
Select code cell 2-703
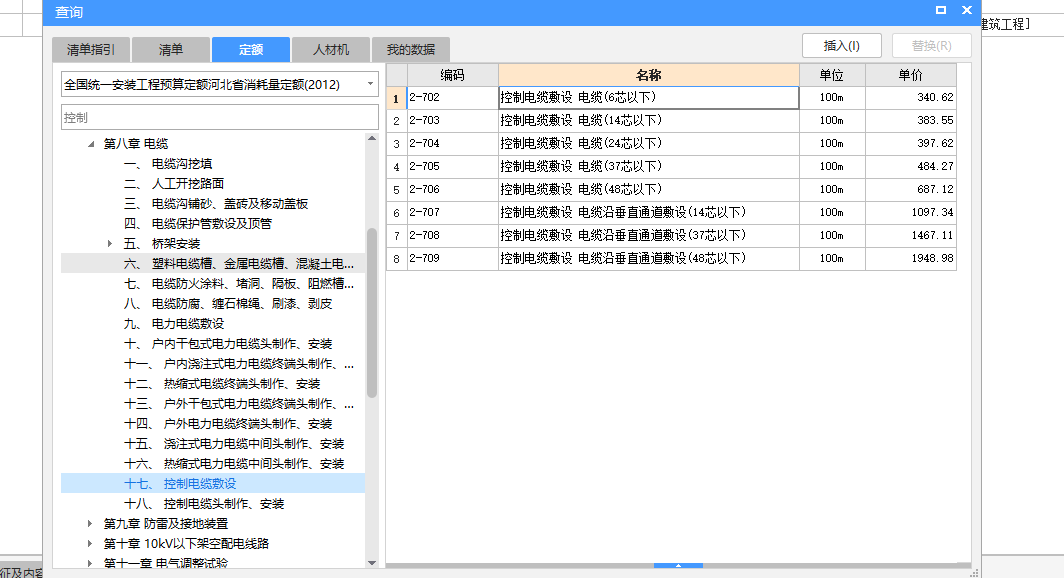453,121
